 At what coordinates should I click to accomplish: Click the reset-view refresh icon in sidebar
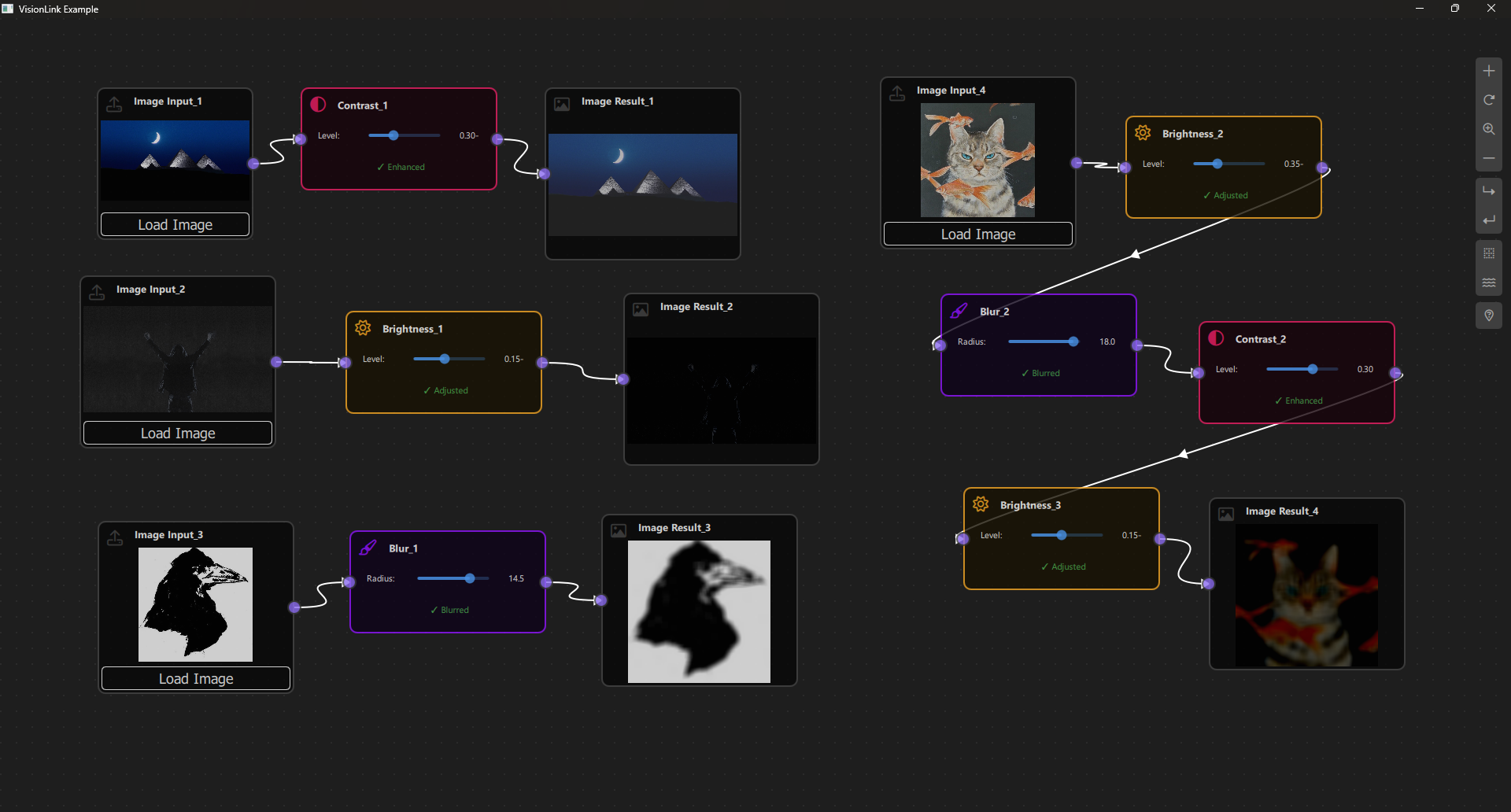tap(1490, 100)
